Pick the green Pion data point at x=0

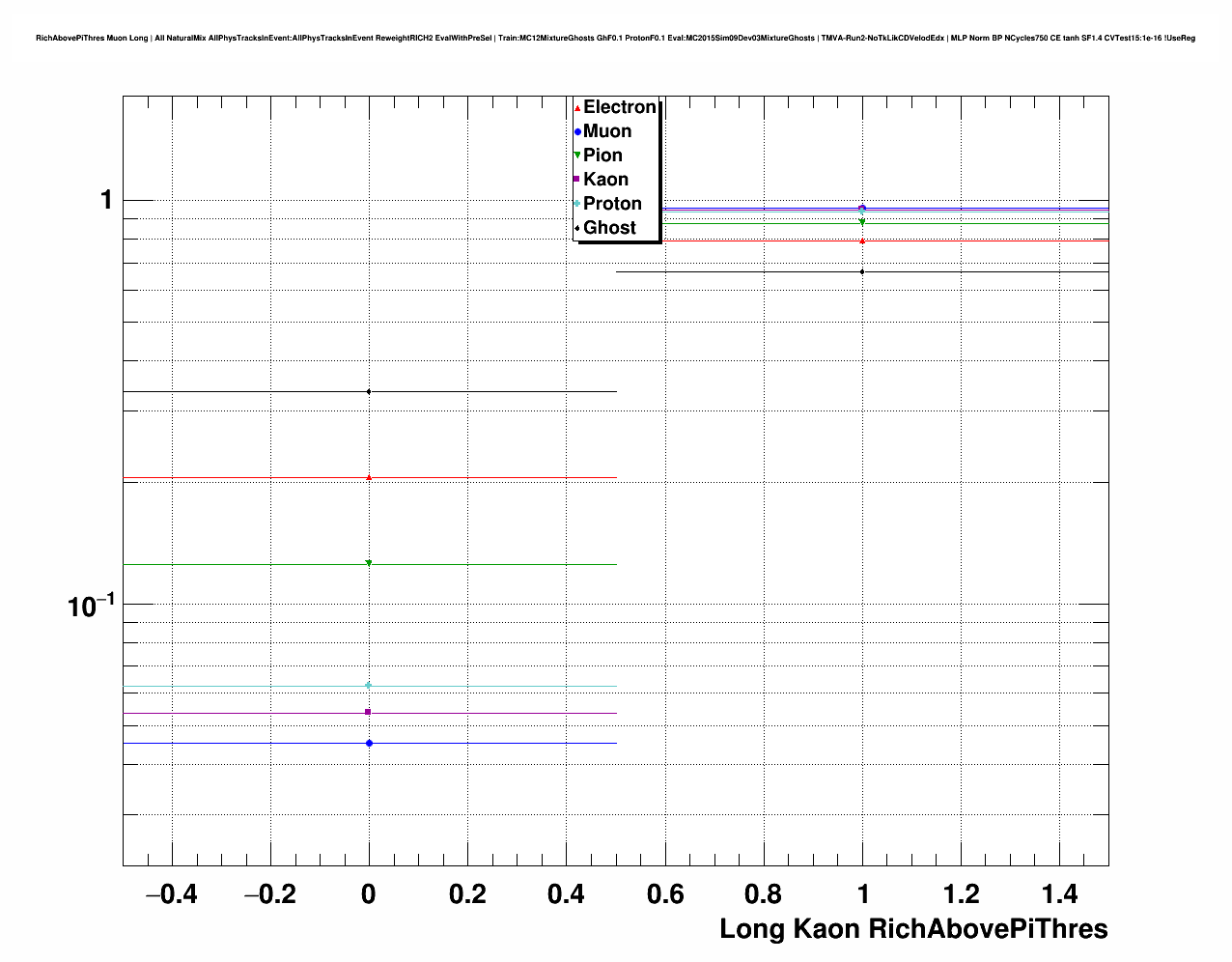(369, 563)
